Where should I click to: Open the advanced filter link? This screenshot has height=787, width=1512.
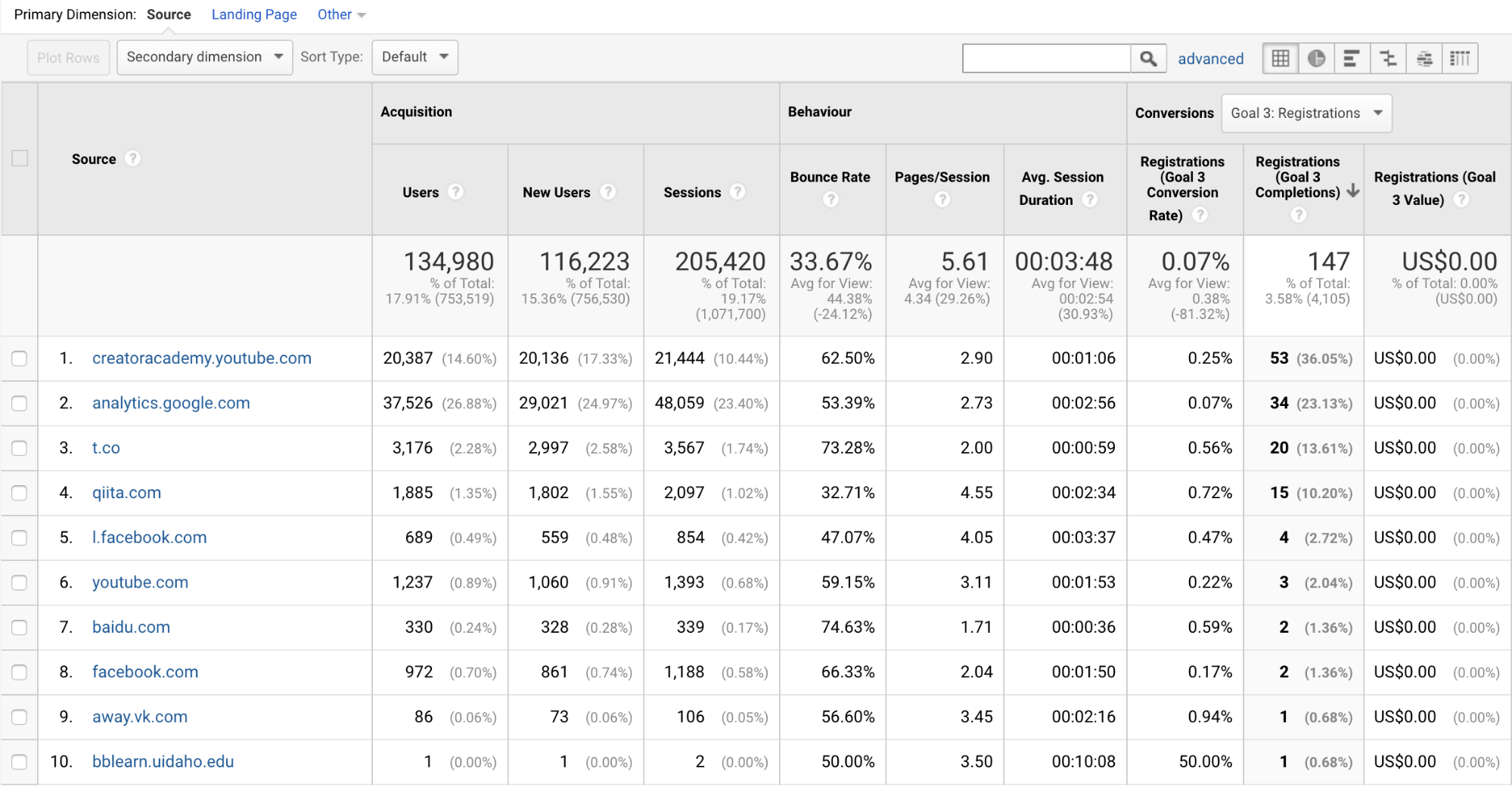1210,59
